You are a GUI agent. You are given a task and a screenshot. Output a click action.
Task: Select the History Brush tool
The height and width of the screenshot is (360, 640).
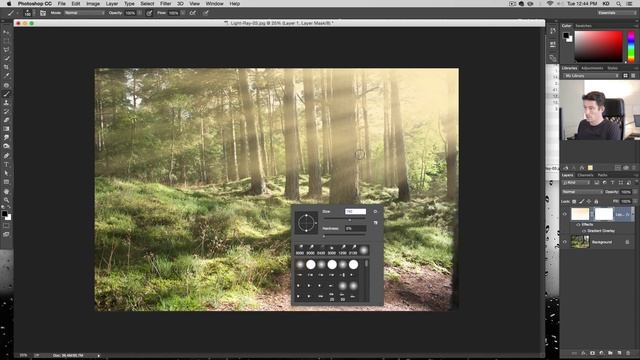tap(6, 111)
